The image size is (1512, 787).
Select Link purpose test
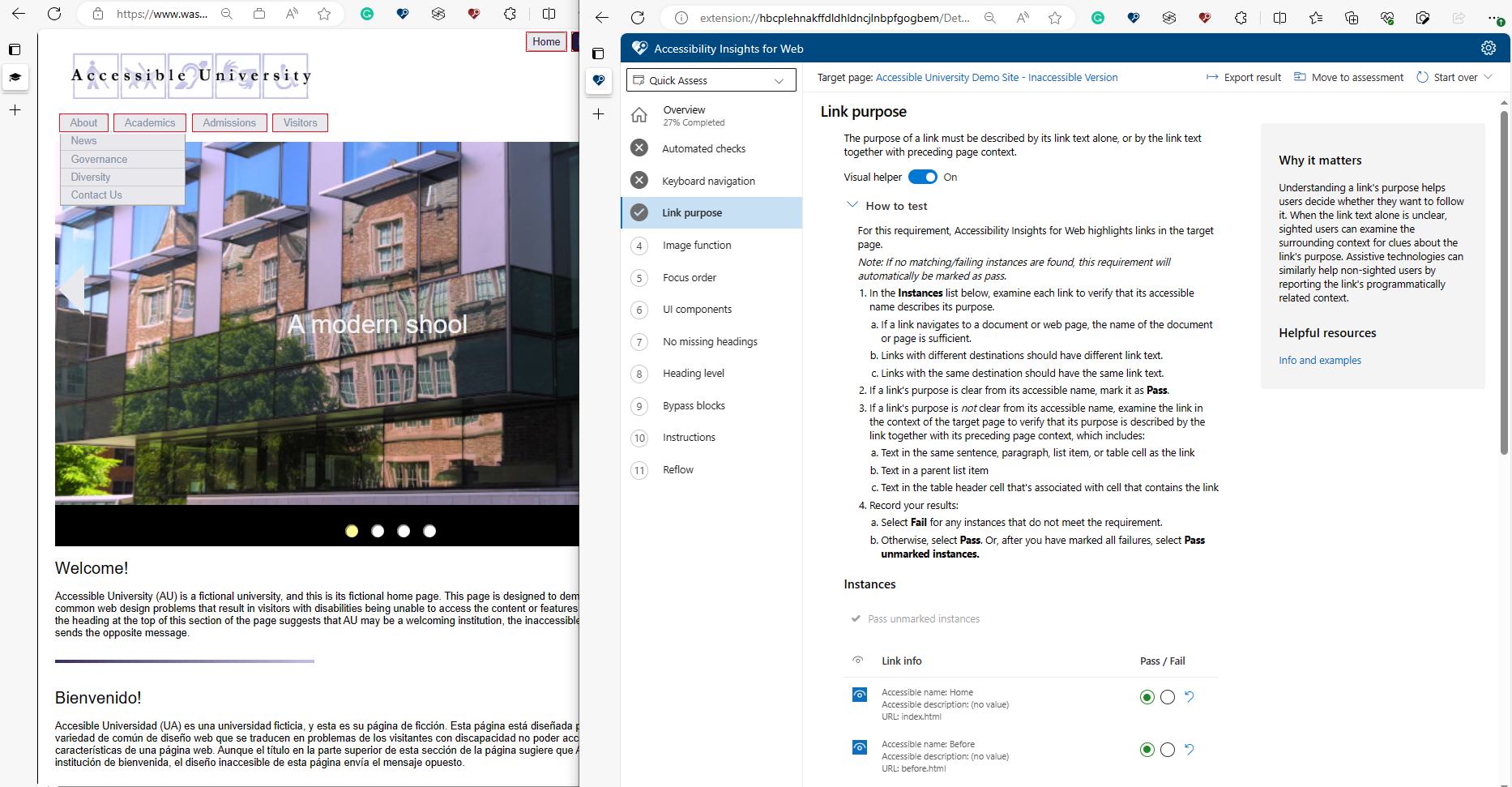711,212
